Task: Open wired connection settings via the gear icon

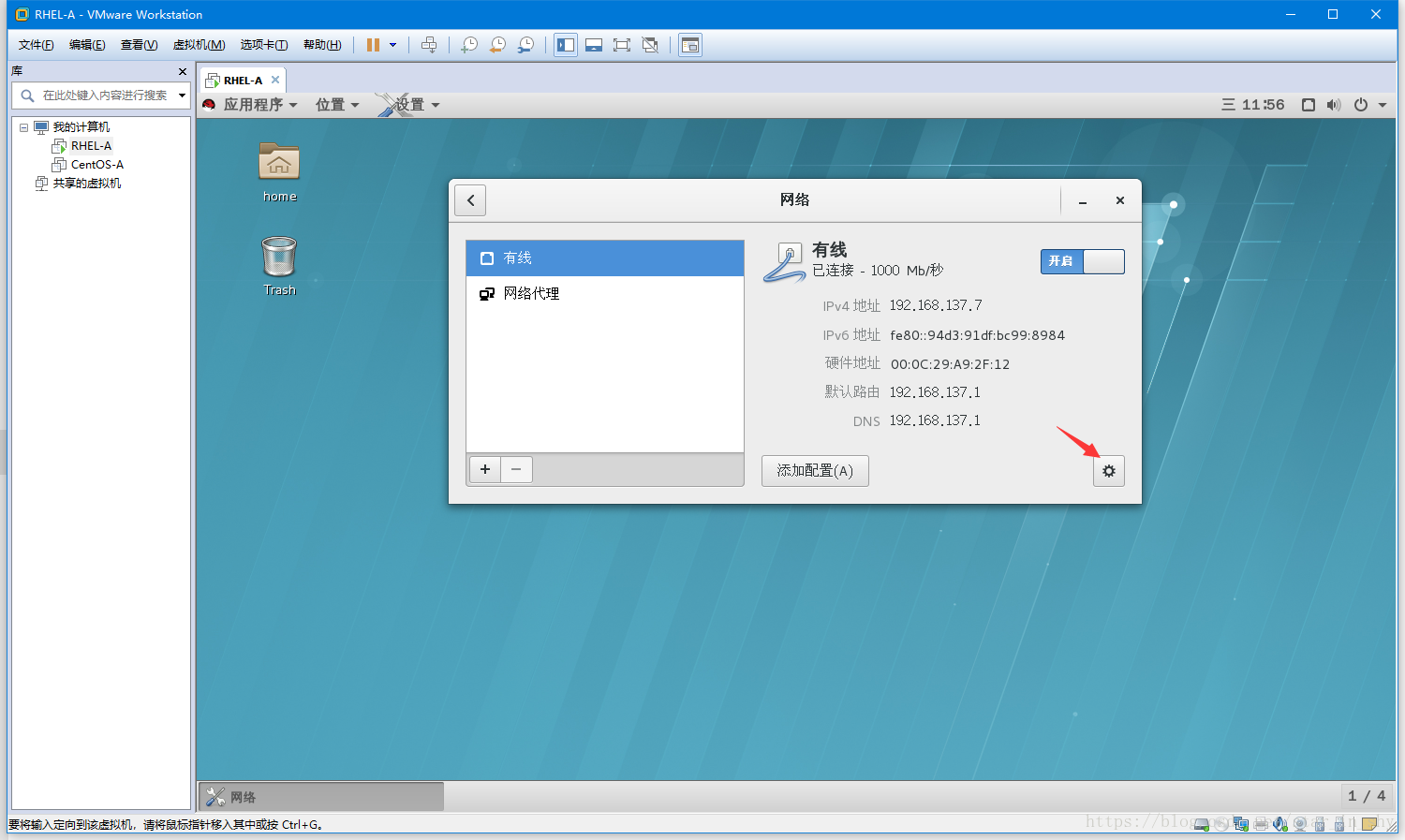Action: (x=1109, y=471)
